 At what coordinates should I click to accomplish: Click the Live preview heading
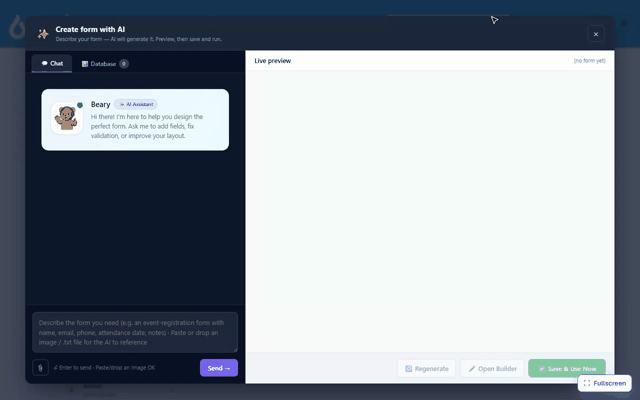[x=273, y=61]
